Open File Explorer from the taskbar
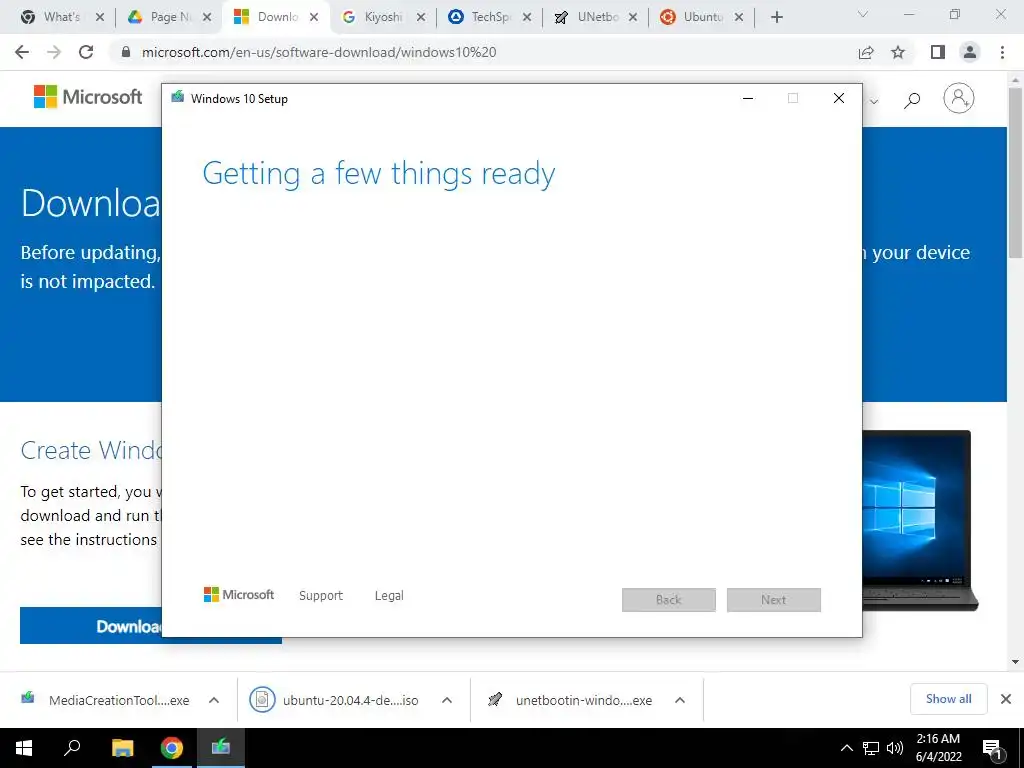This screenshot has width=1024, height=768. tap(122, 748)
